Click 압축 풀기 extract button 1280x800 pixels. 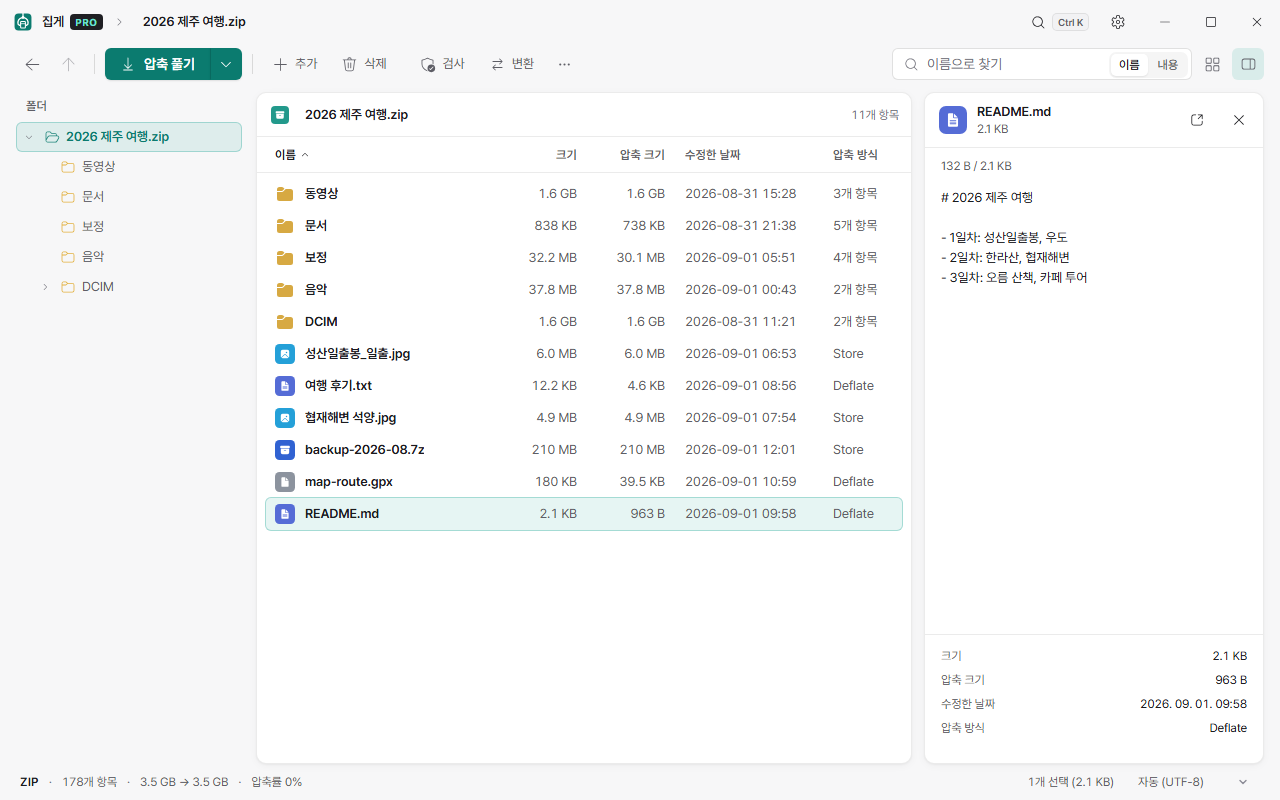[158, 64]
